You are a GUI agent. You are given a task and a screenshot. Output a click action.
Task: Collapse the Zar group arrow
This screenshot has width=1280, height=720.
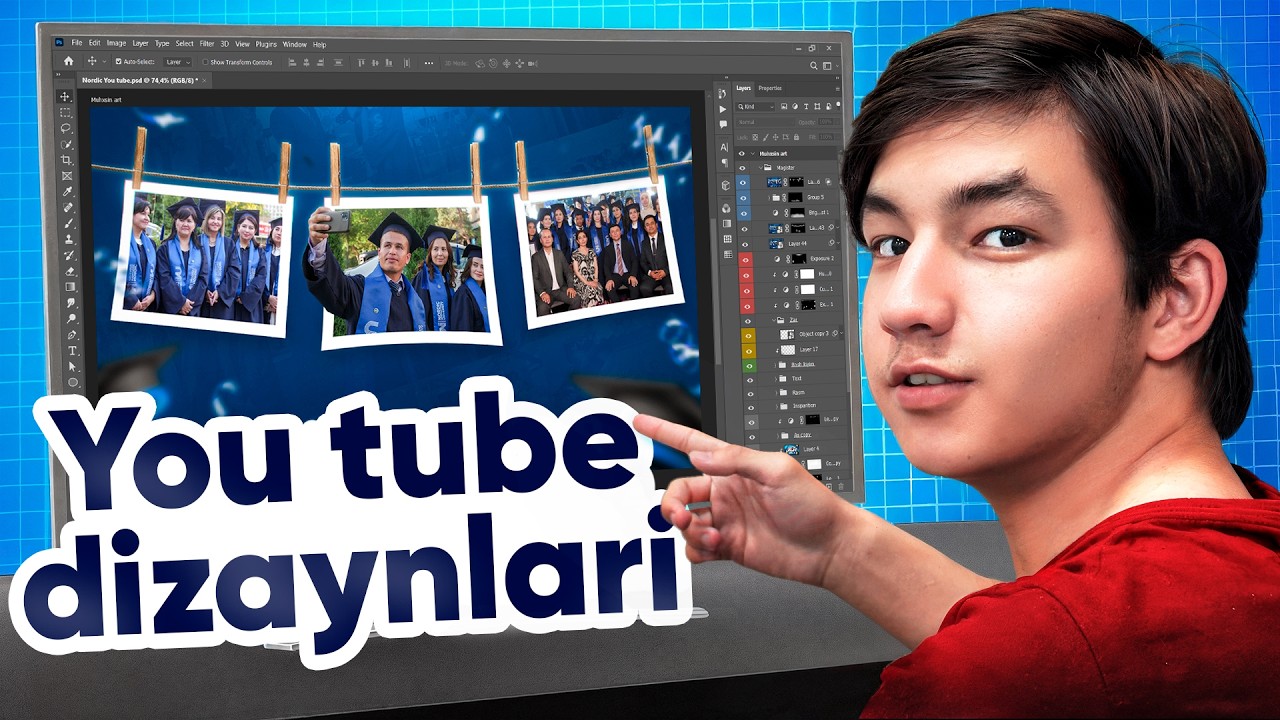tap(773, 319)
